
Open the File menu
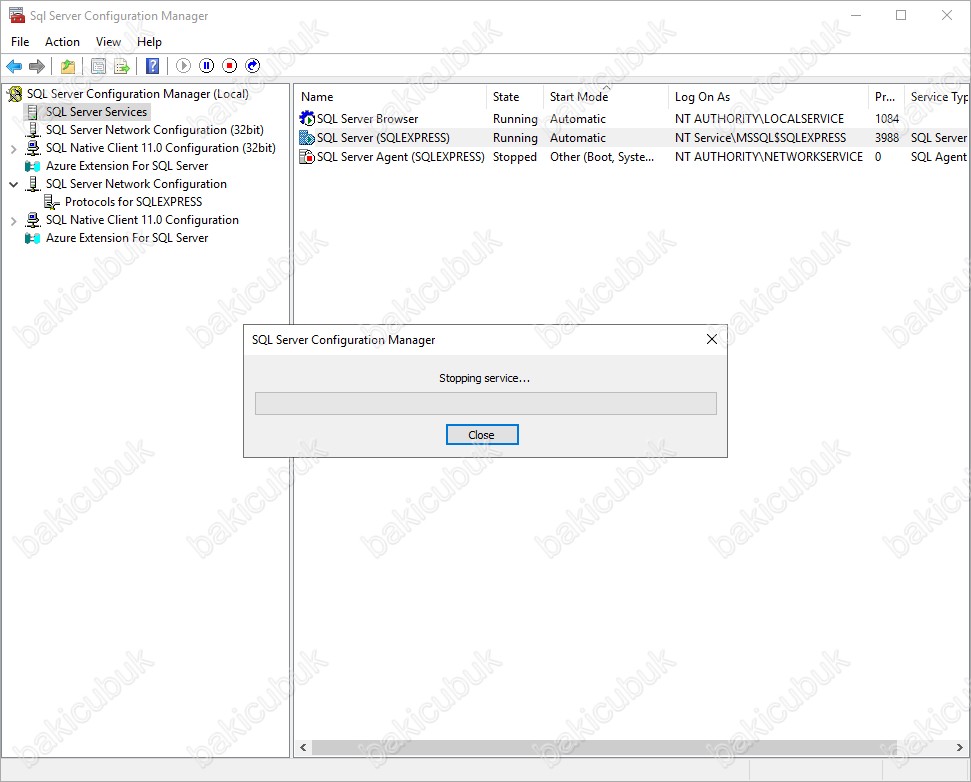[20, 41]
